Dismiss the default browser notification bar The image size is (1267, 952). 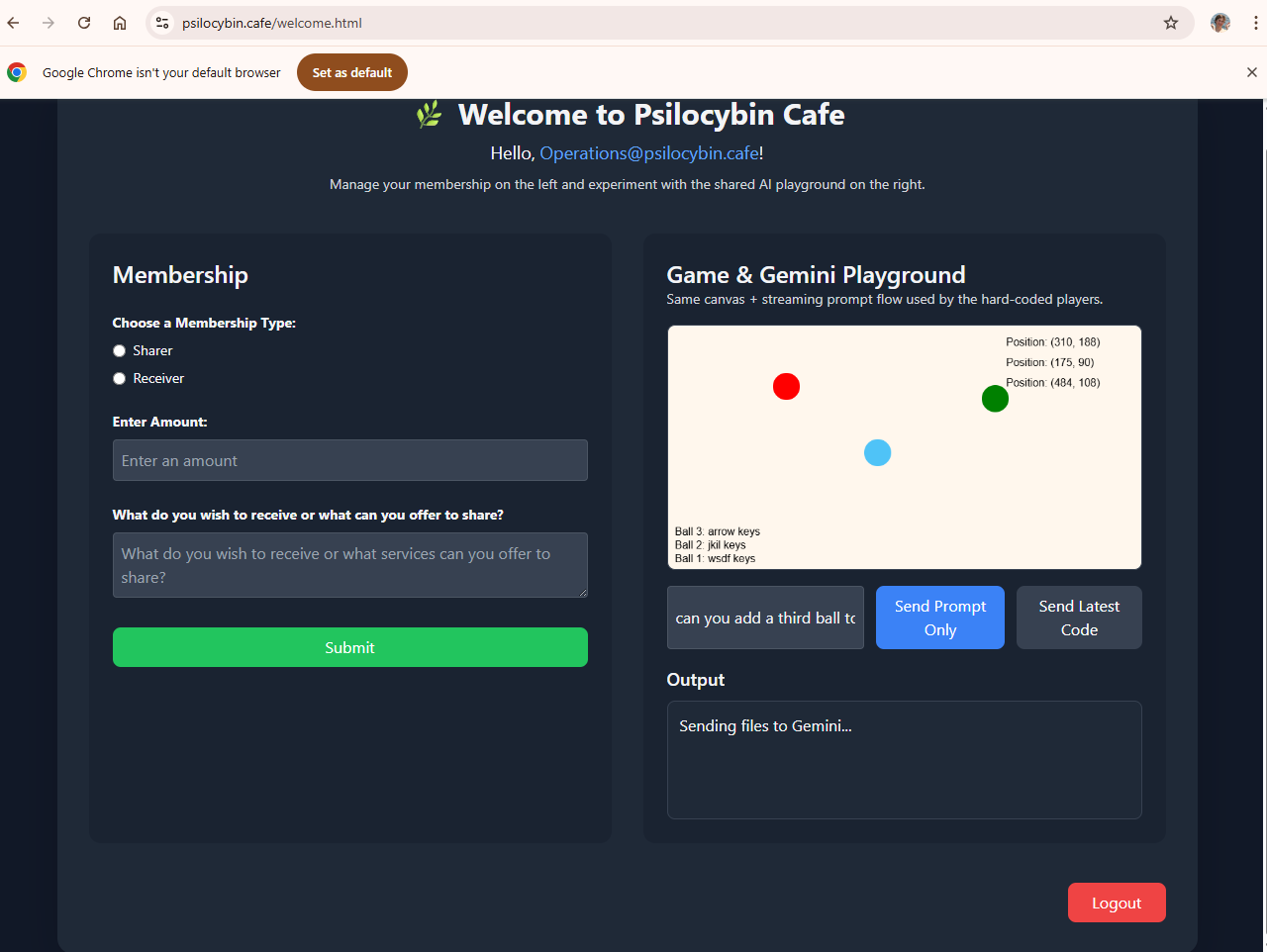(x=1251, y=72)
